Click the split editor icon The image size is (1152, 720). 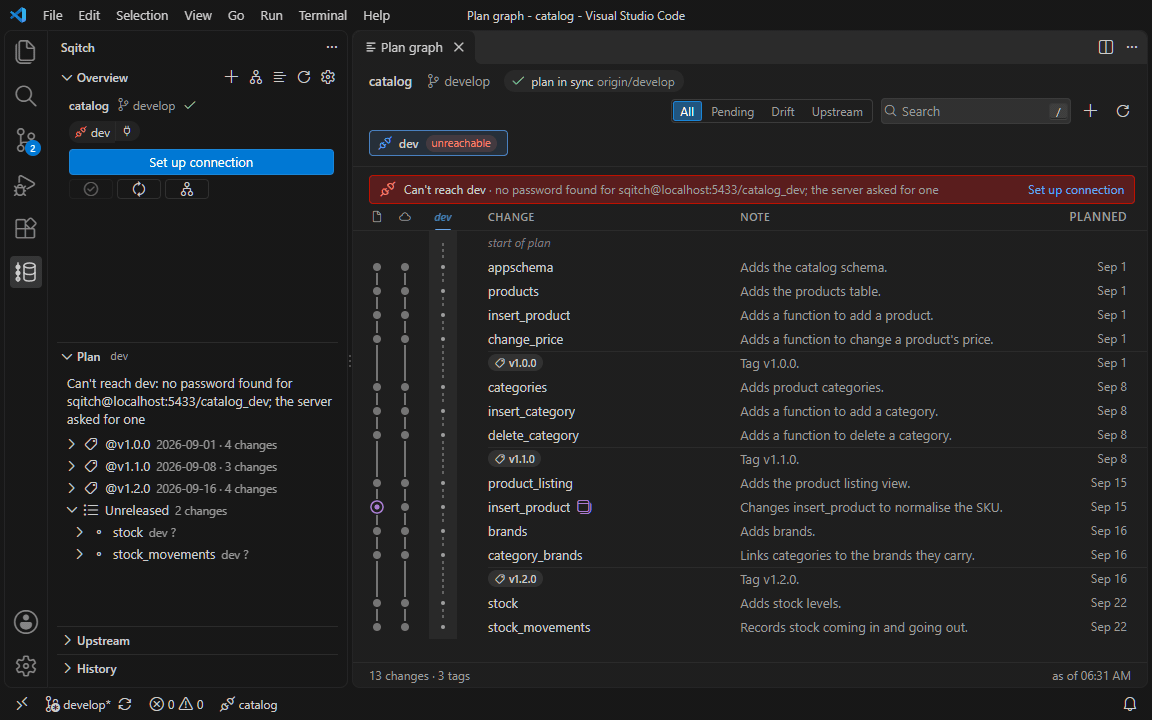(x=1106, y=47)
